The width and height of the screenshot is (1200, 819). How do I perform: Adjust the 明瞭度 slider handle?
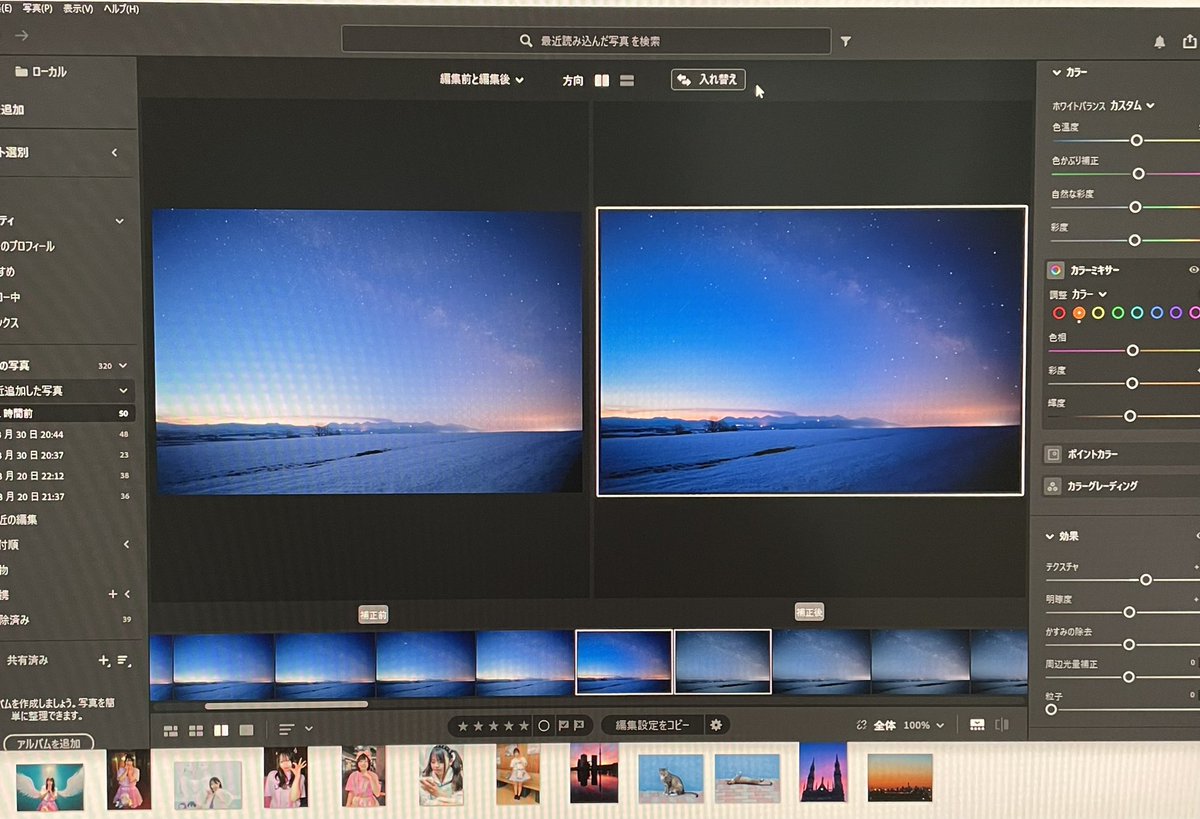(1129, 612)
